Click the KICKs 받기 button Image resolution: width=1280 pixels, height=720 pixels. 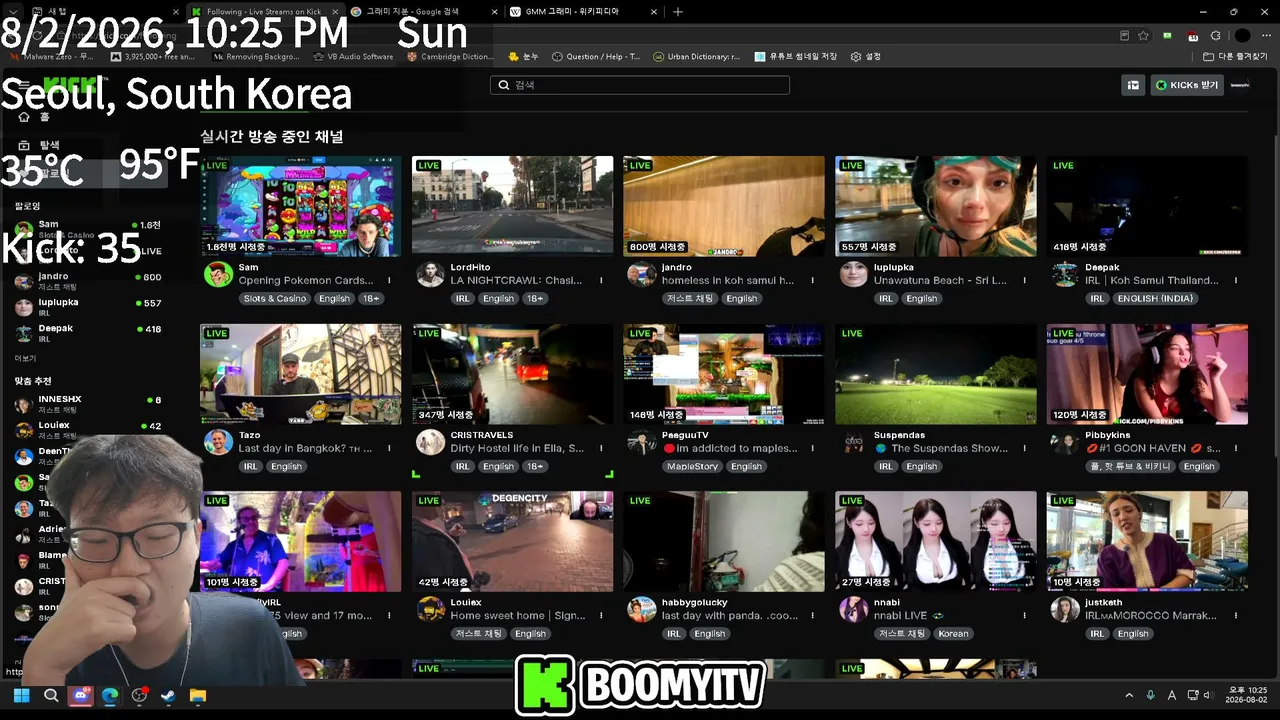pos(1187,85)
